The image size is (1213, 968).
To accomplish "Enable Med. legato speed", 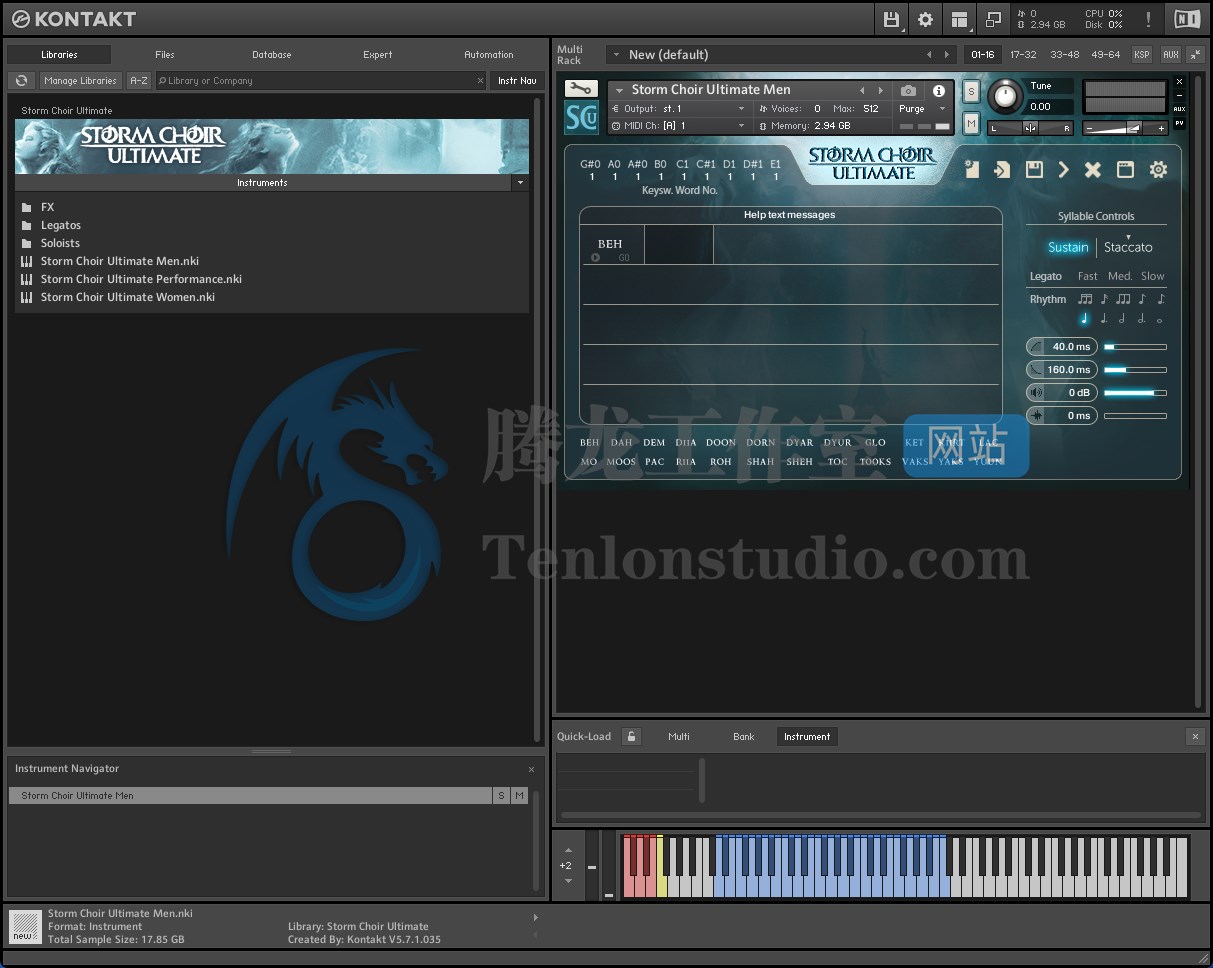I will click(x=1120, y=276).
